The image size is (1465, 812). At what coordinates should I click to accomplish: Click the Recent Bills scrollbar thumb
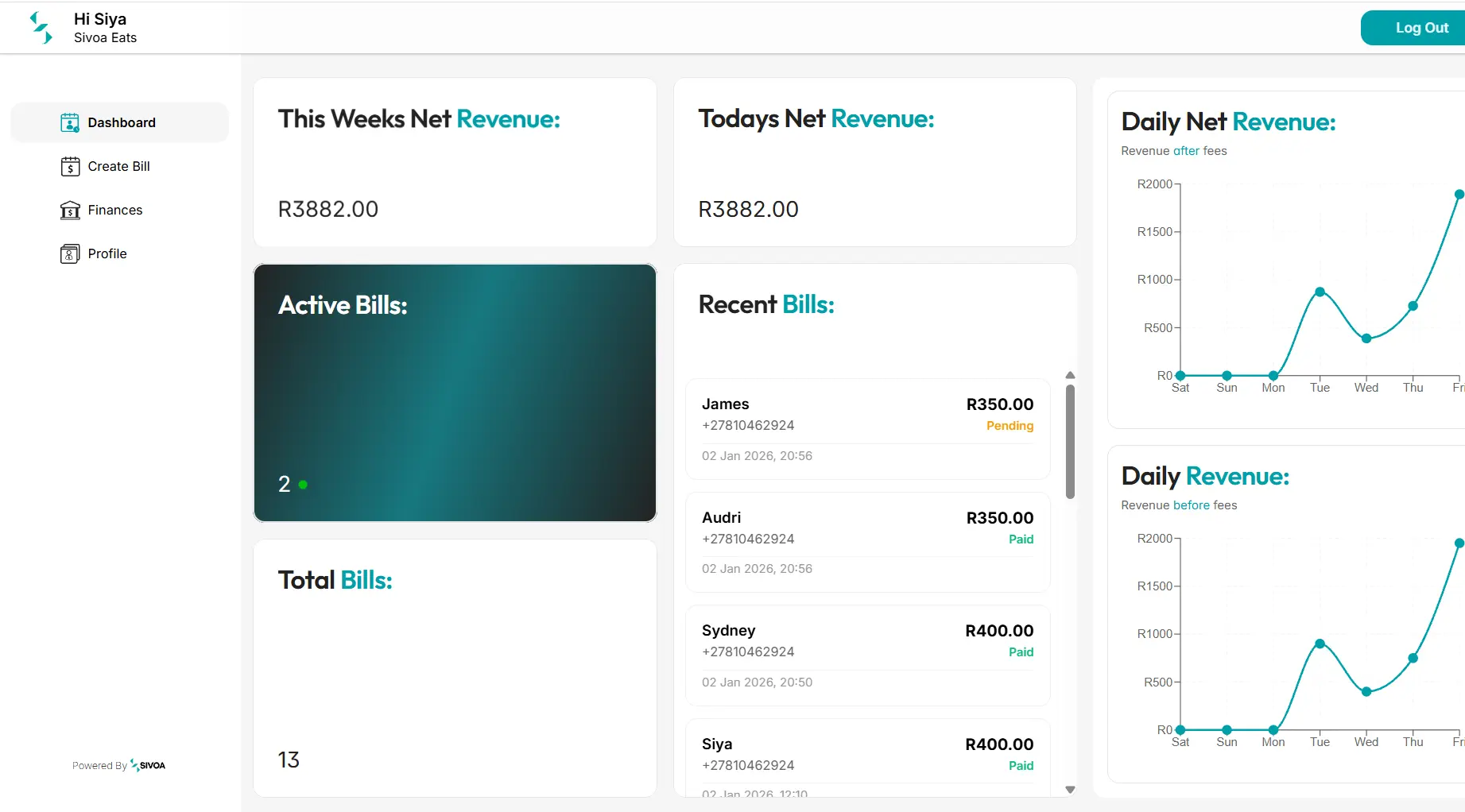[1070, 442]
